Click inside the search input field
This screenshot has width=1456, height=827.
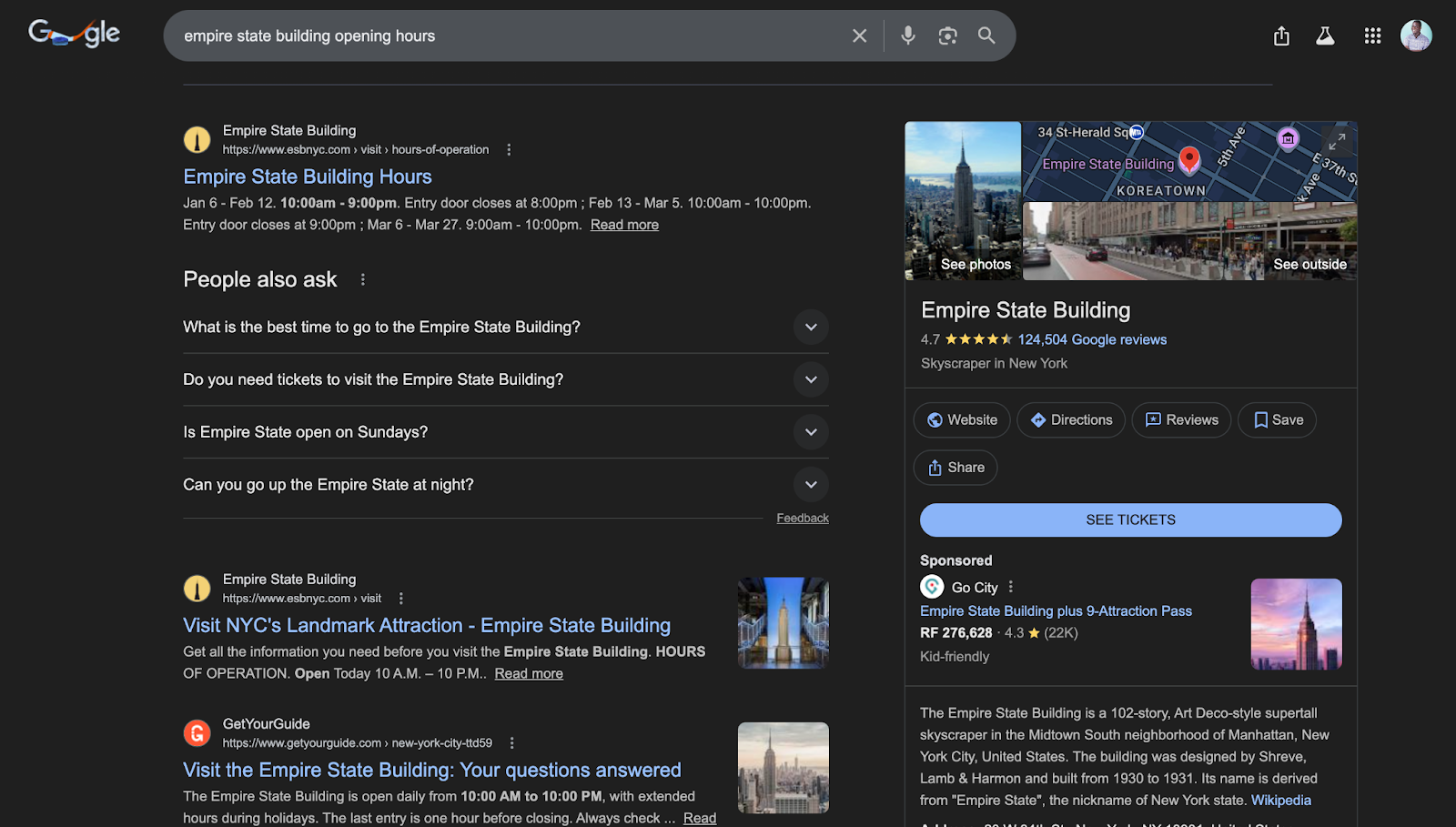510,35
